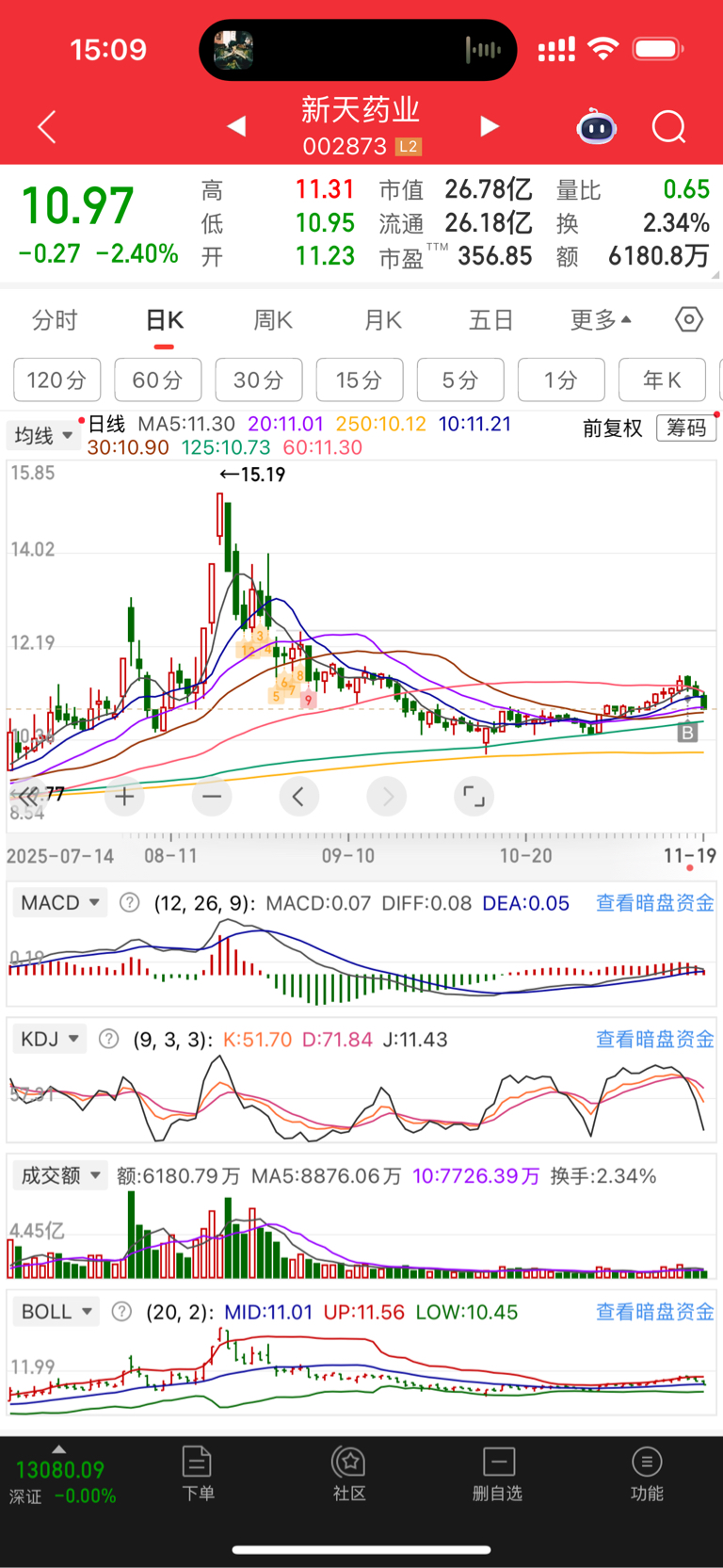Tap the 市盈 value 356.85
This screenshot has width=723, height=1568.
(x=495, y=256)
